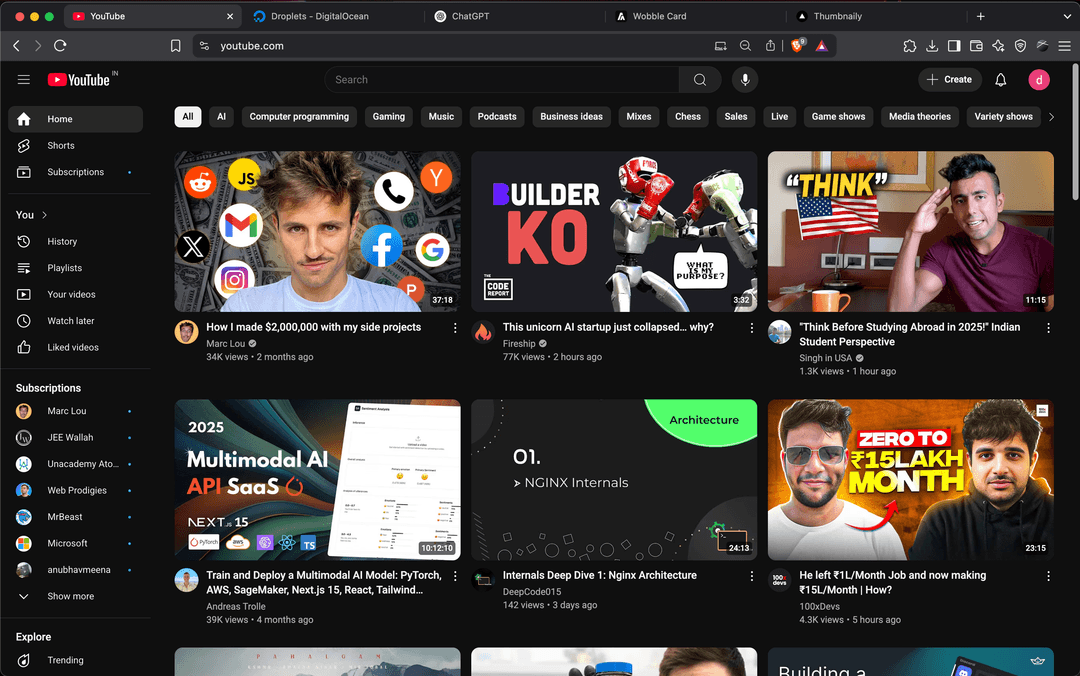Open Web Prodigies subscription channel
The width and height of the screenshot is (1080, 676).
pos(75,491)
